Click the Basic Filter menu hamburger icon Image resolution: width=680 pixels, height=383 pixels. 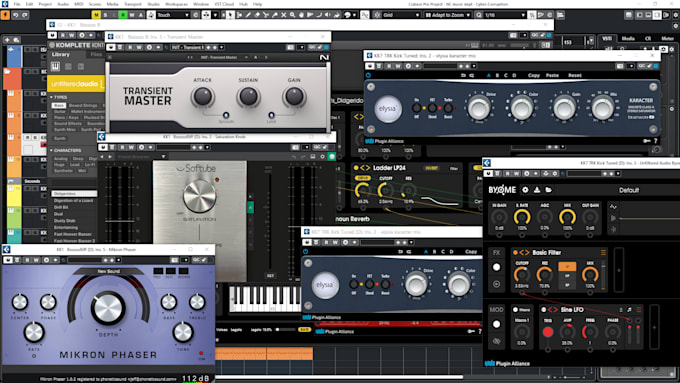[603, 252]
